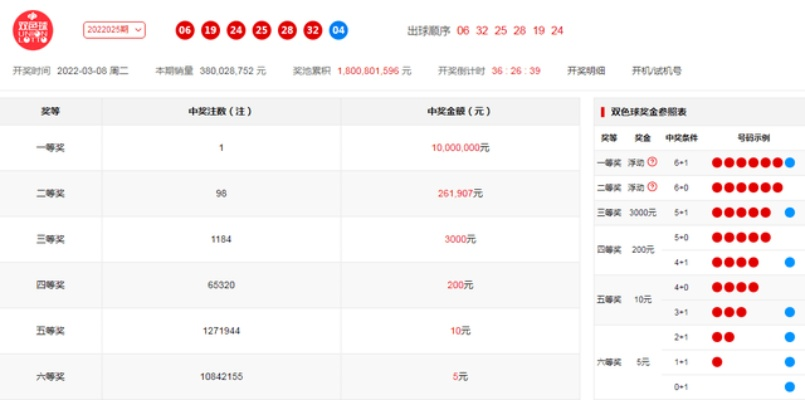Click red ball number 24
The height and width of the screenshot is (400, 805).
pos(236,30)
